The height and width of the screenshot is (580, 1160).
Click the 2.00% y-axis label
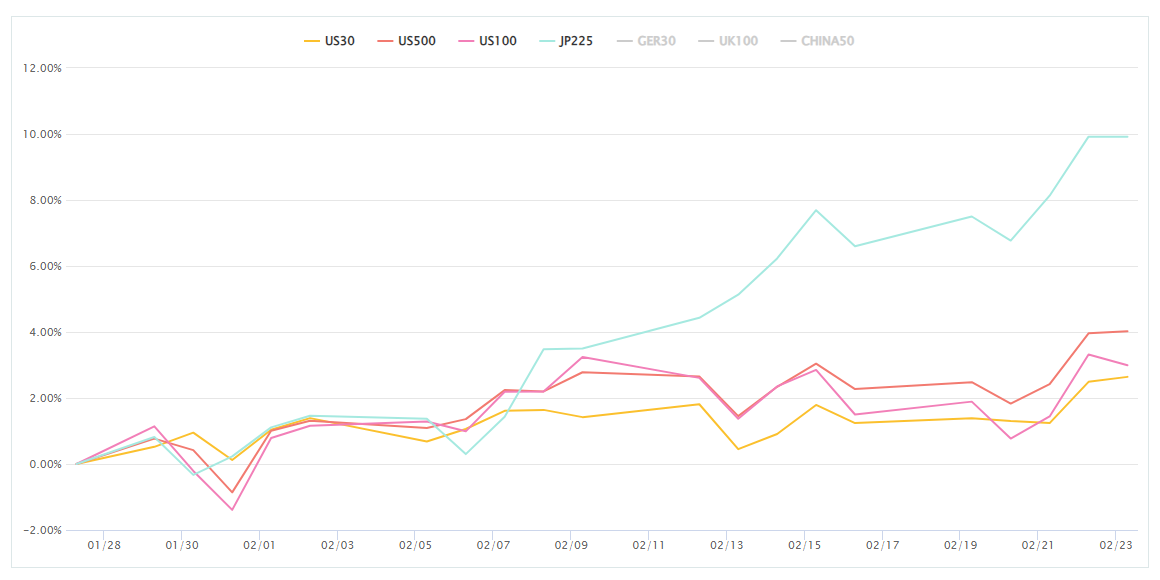coord(46,399)
